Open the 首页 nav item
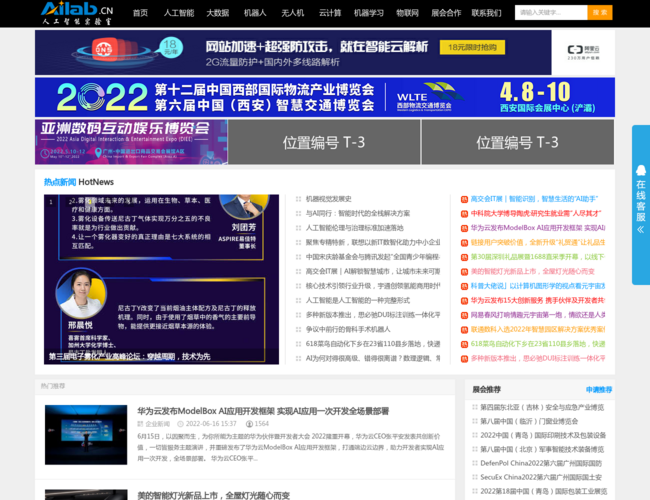650x500 pixels. (x=140, y=13)
